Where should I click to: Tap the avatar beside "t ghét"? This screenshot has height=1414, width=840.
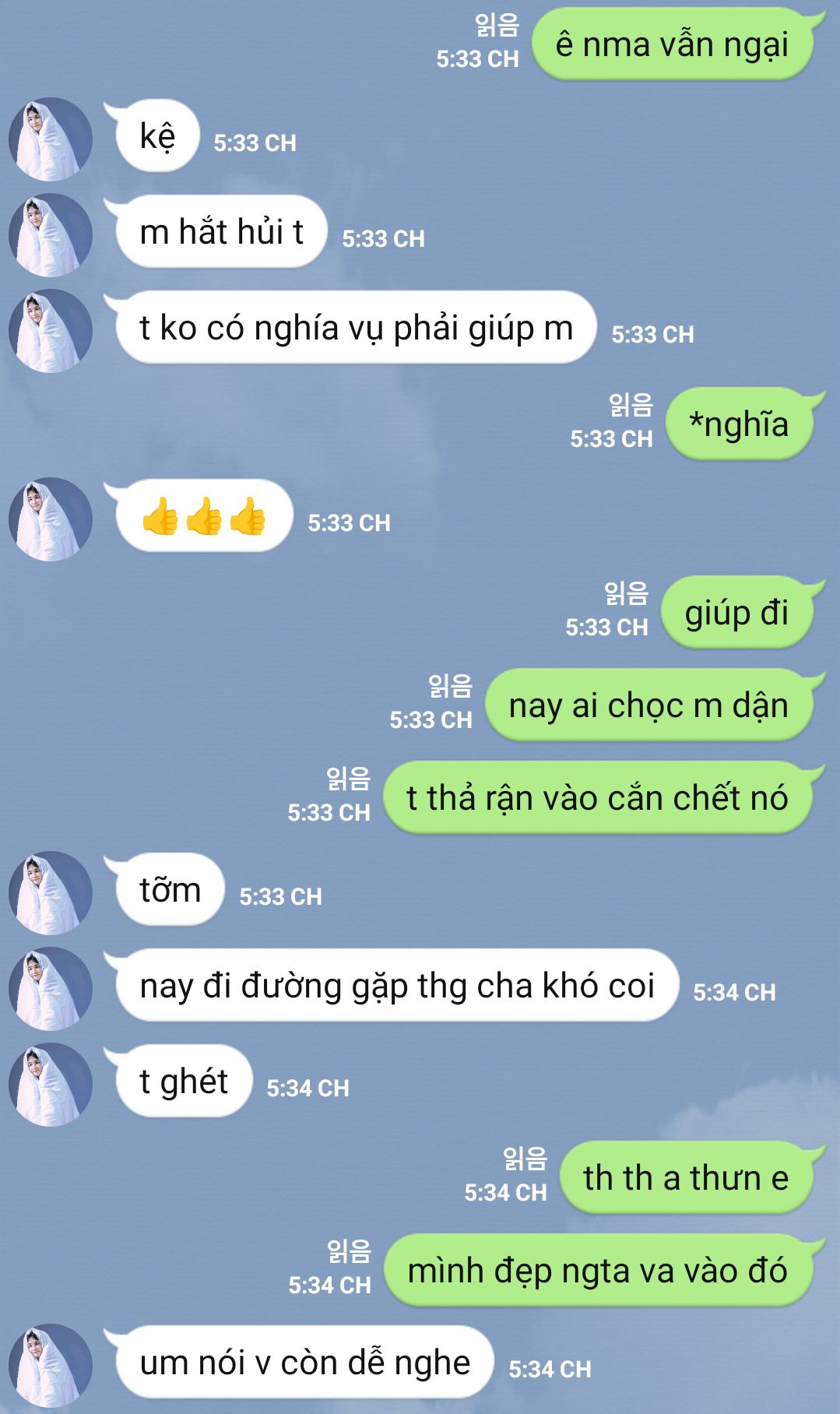click(x=51, y=1085)
